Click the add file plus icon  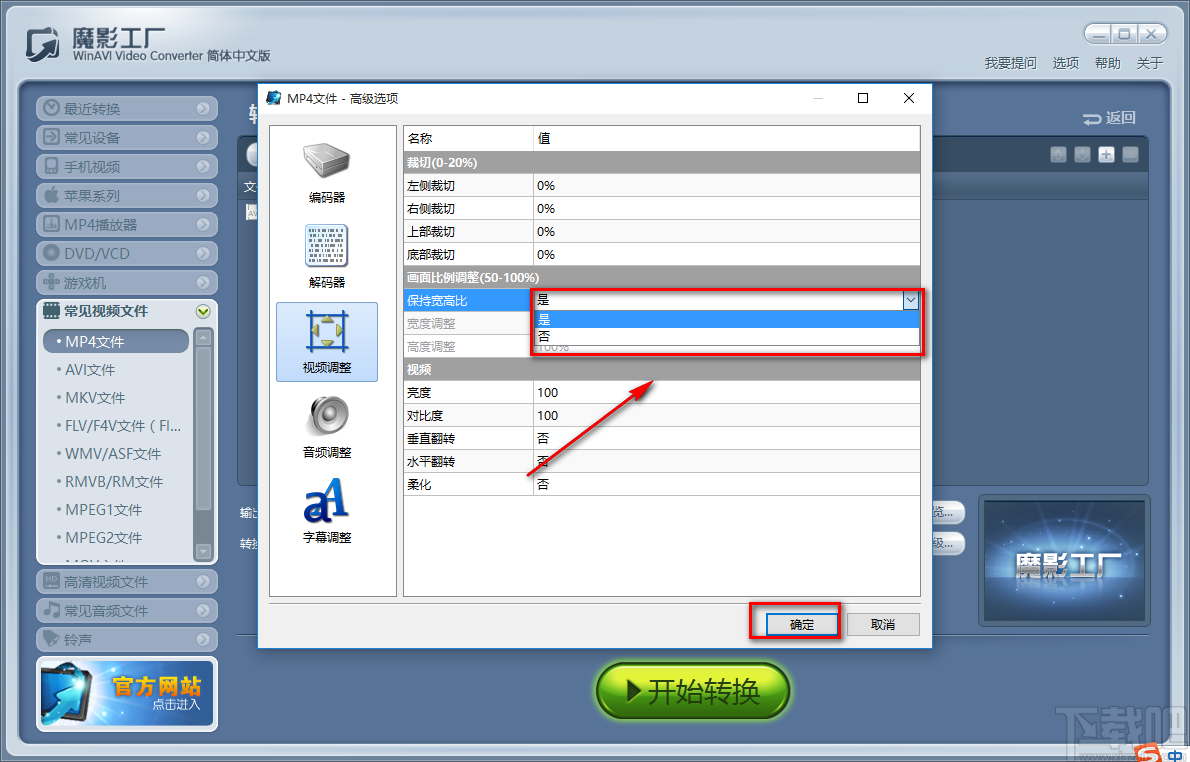[1107, 155]
